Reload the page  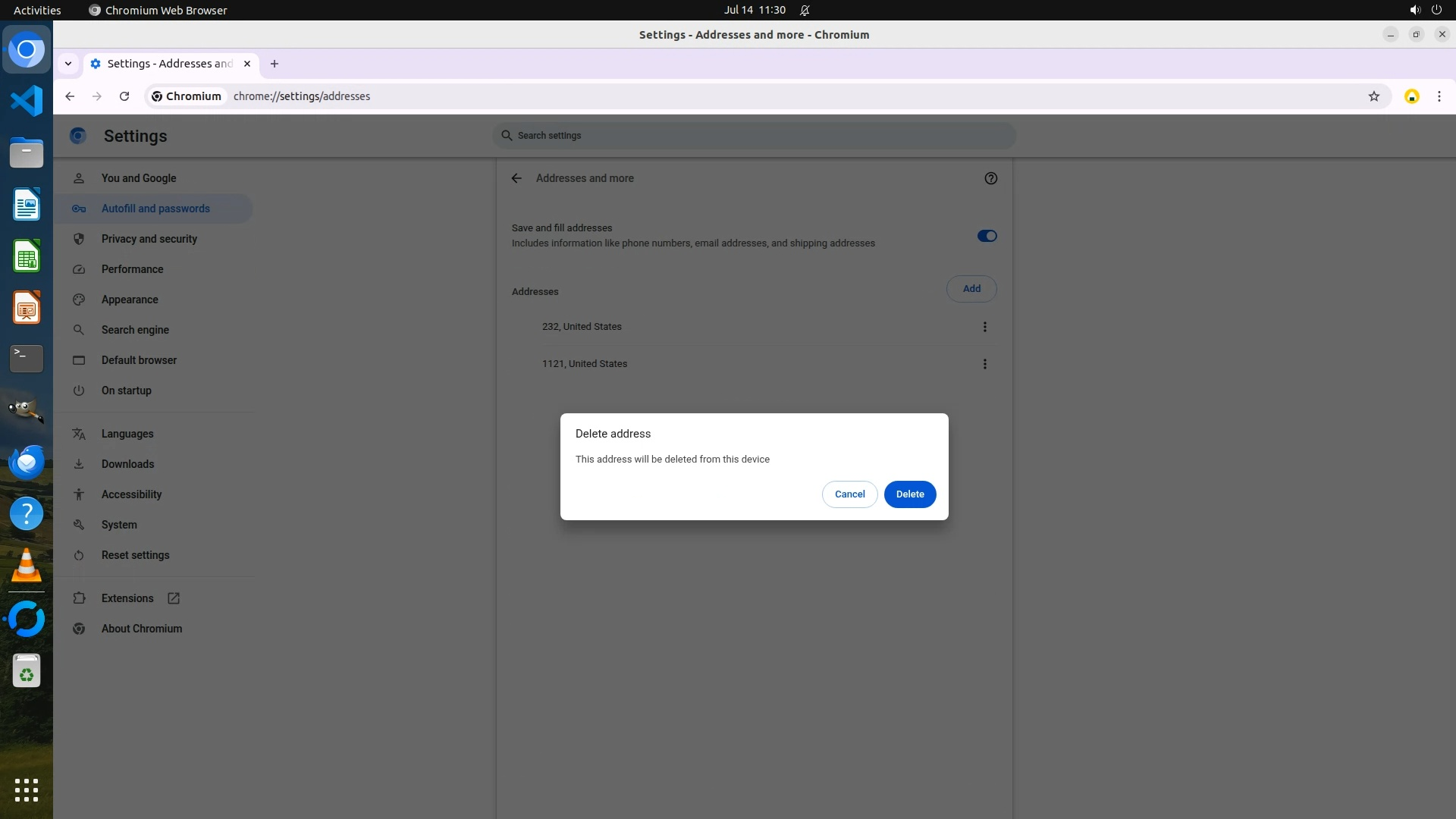coord(124,96)
